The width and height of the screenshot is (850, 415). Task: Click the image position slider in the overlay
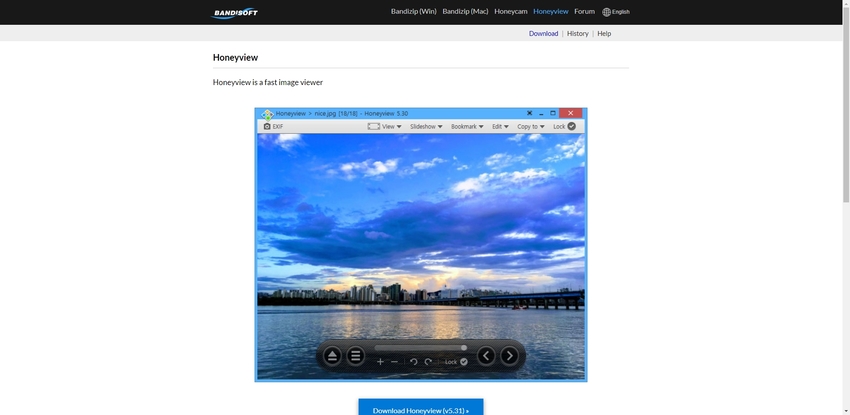point(420,348)
